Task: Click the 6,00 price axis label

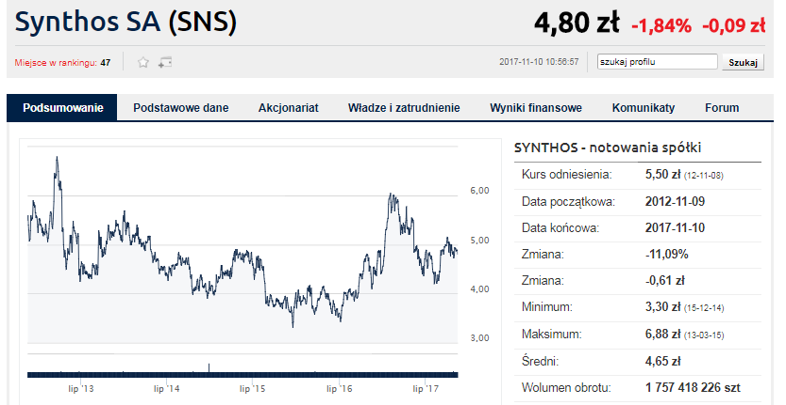Action: pos(480,191)
